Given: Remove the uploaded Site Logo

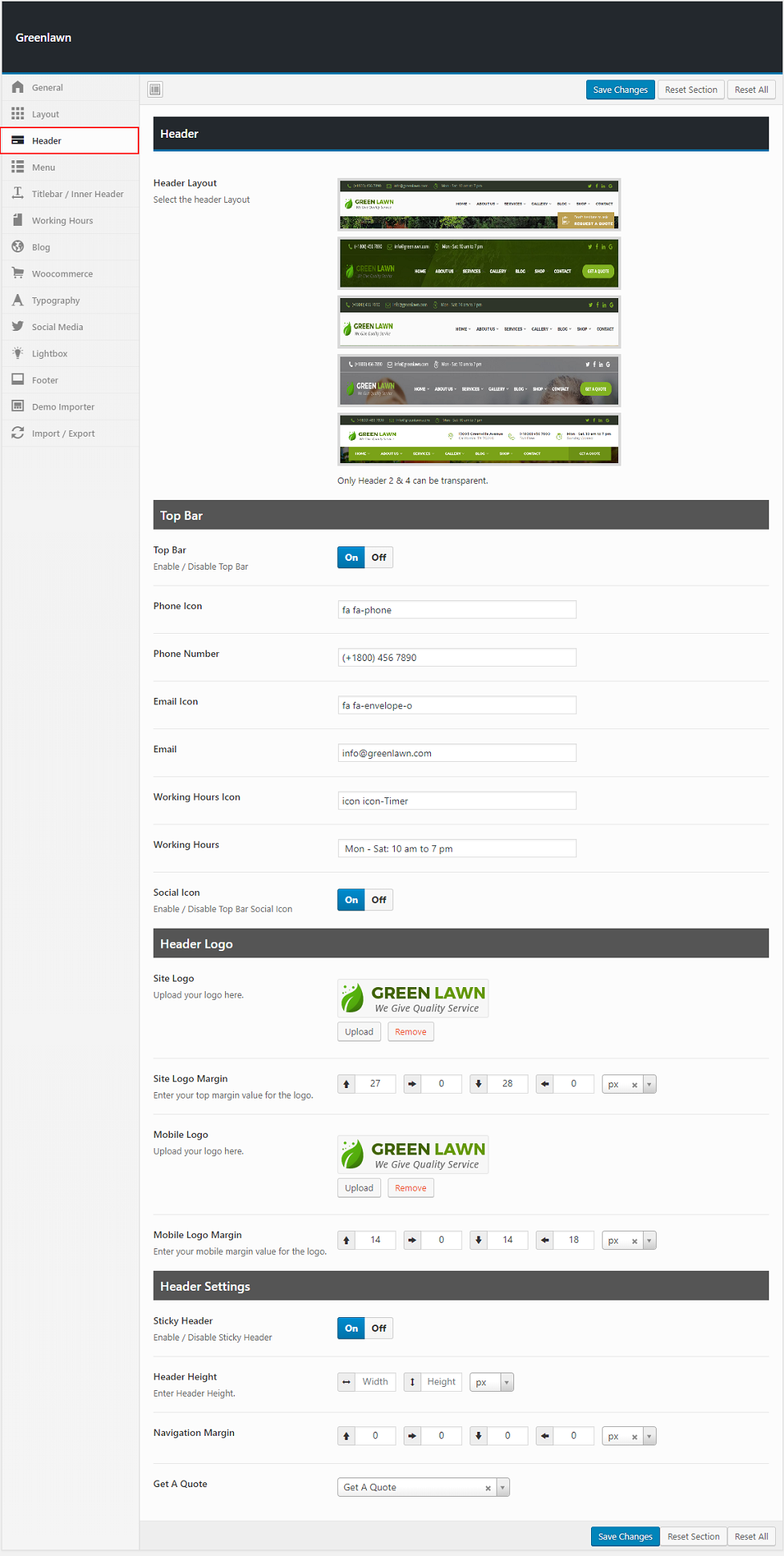Looking at the screenshot, I should pos(410,1032).
